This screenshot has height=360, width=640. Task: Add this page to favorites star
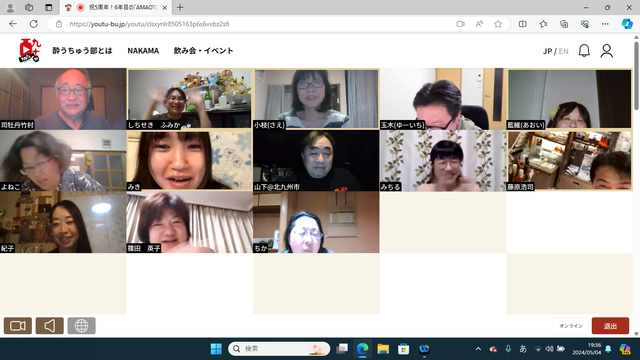pyautogui.click(x=498, y=24)
